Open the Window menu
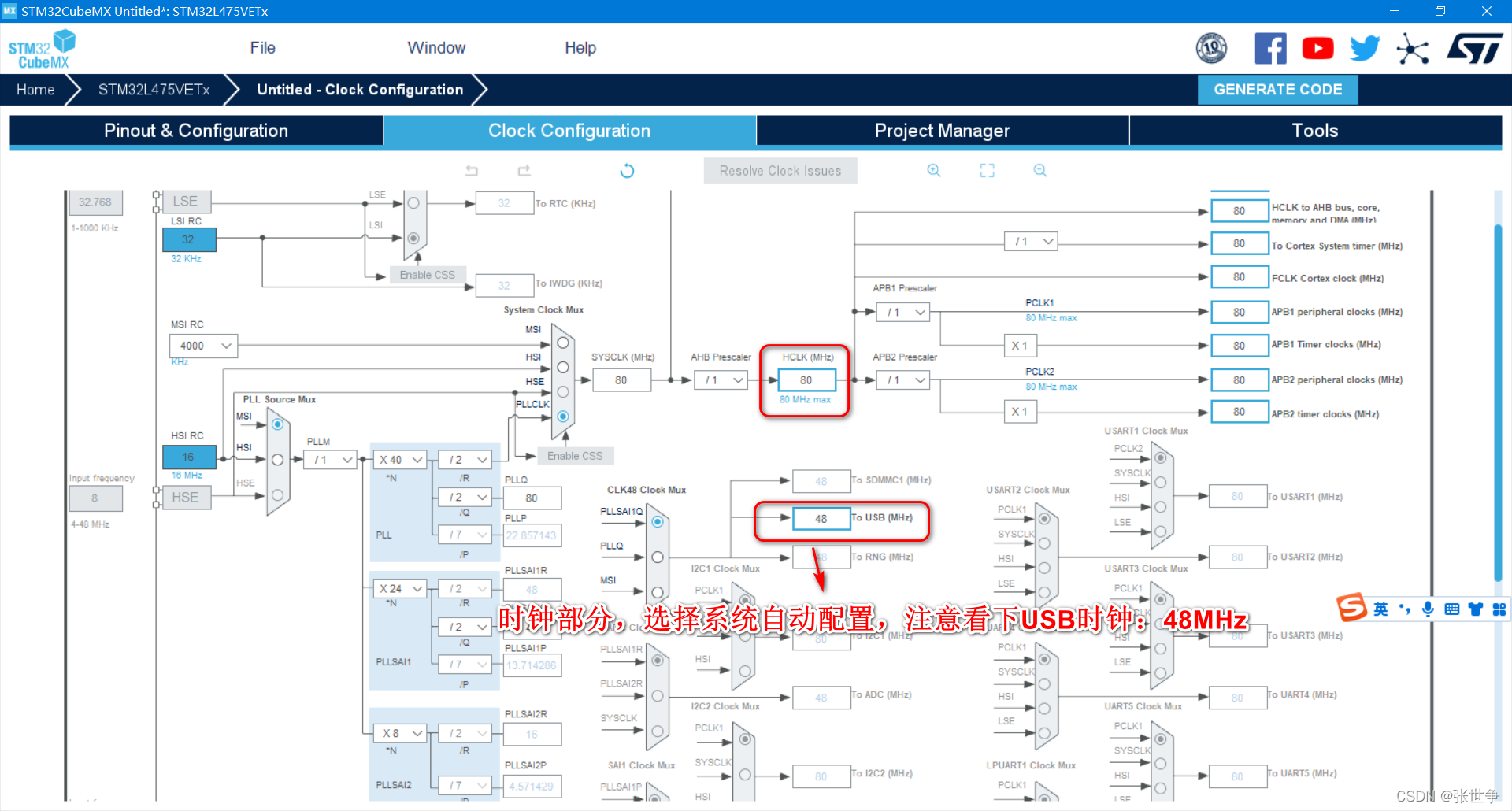 [436, 48]
